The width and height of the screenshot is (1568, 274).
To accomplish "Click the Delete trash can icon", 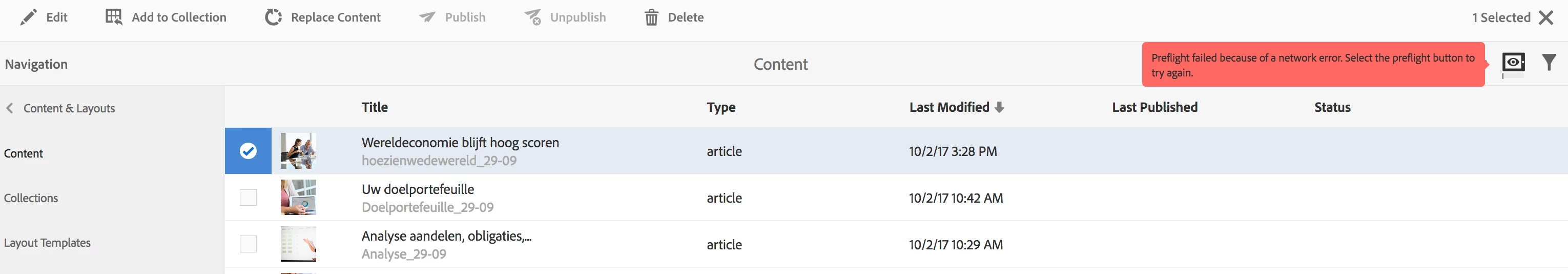I will (651, 17).
